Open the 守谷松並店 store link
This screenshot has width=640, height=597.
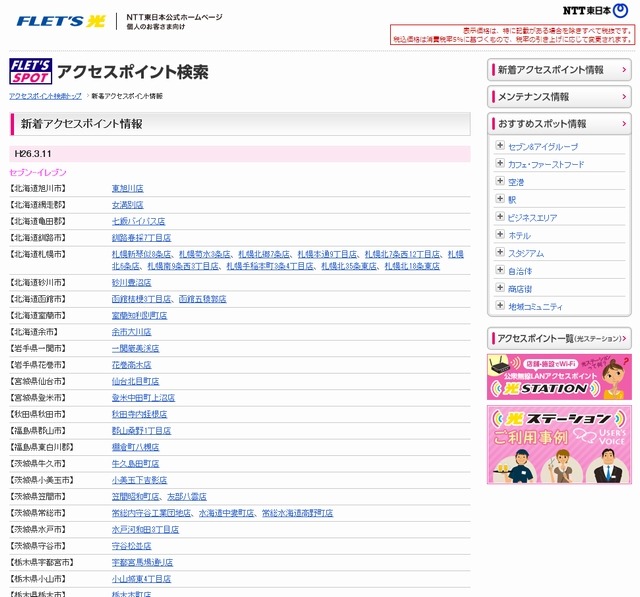click(x=131, y=546)
